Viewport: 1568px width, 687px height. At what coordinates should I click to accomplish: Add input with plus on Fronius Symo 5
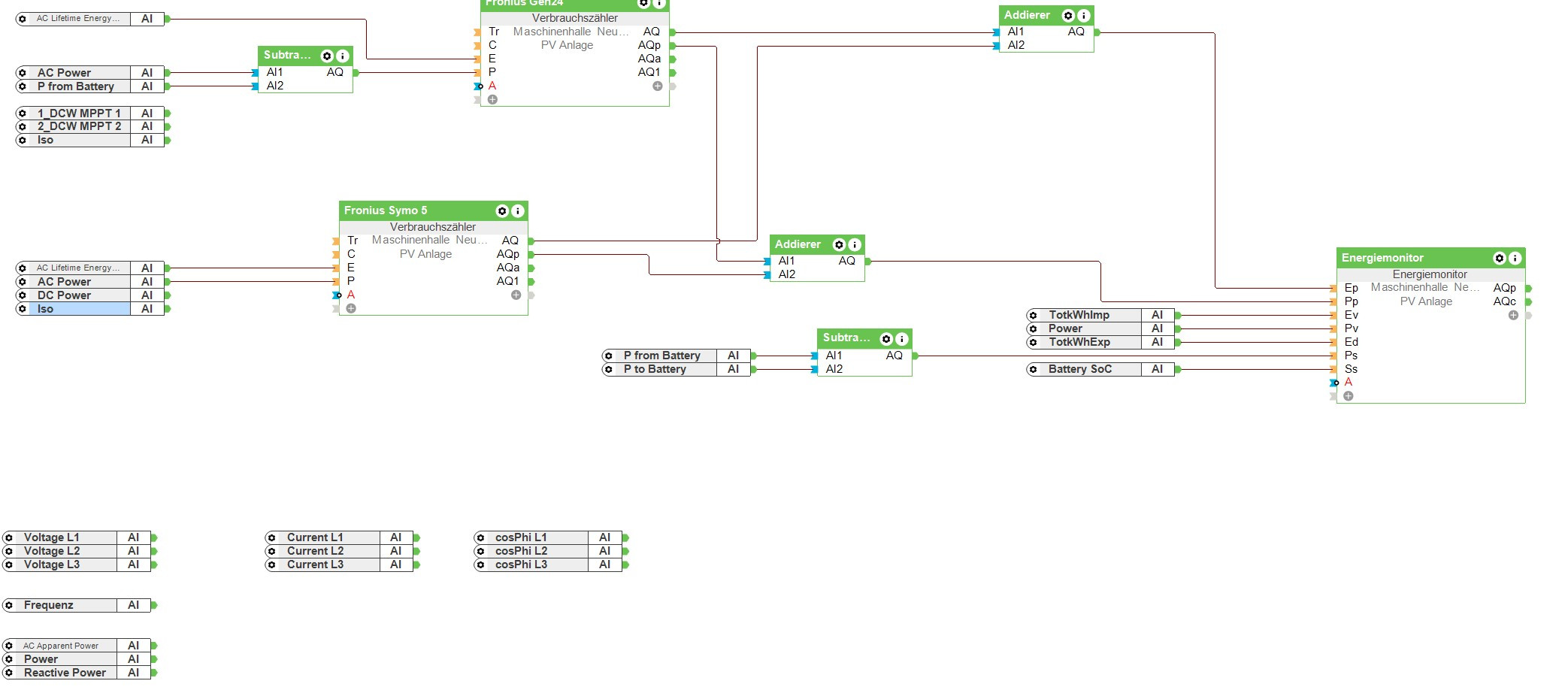[x=351, y=309]
